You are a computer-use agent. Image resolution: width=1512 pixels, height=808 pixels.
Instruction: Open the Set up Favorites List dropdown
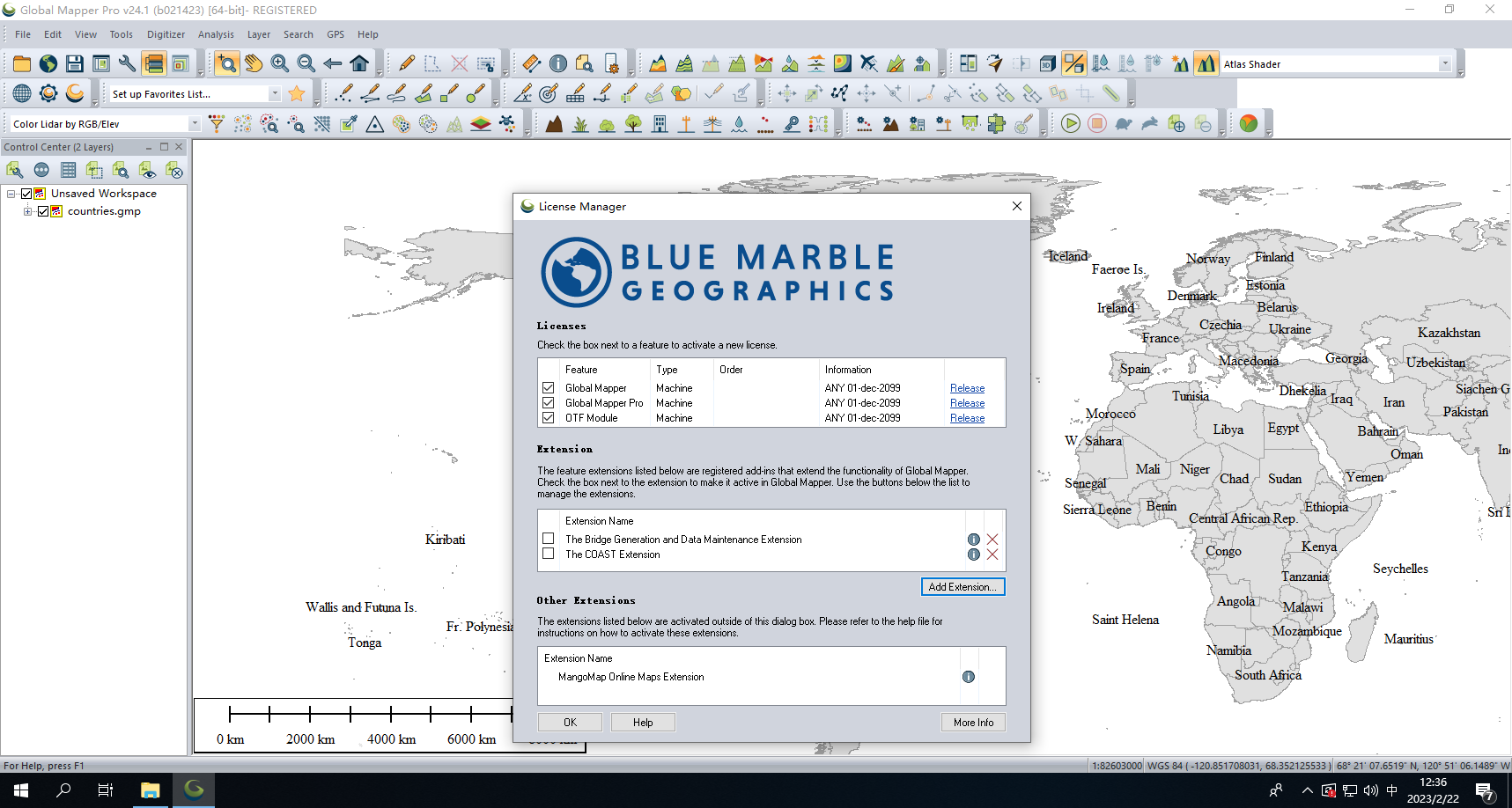(x=275, y=93)
